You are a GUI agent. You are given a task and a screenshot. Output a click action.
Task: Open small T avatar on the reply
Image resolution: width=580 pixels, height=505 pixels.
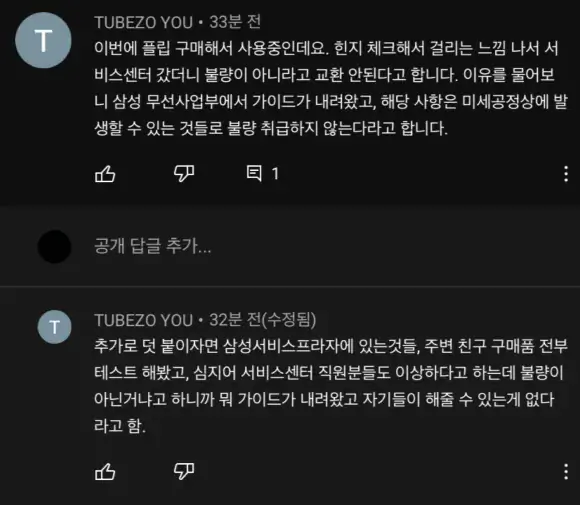click(x=54, y=327)
